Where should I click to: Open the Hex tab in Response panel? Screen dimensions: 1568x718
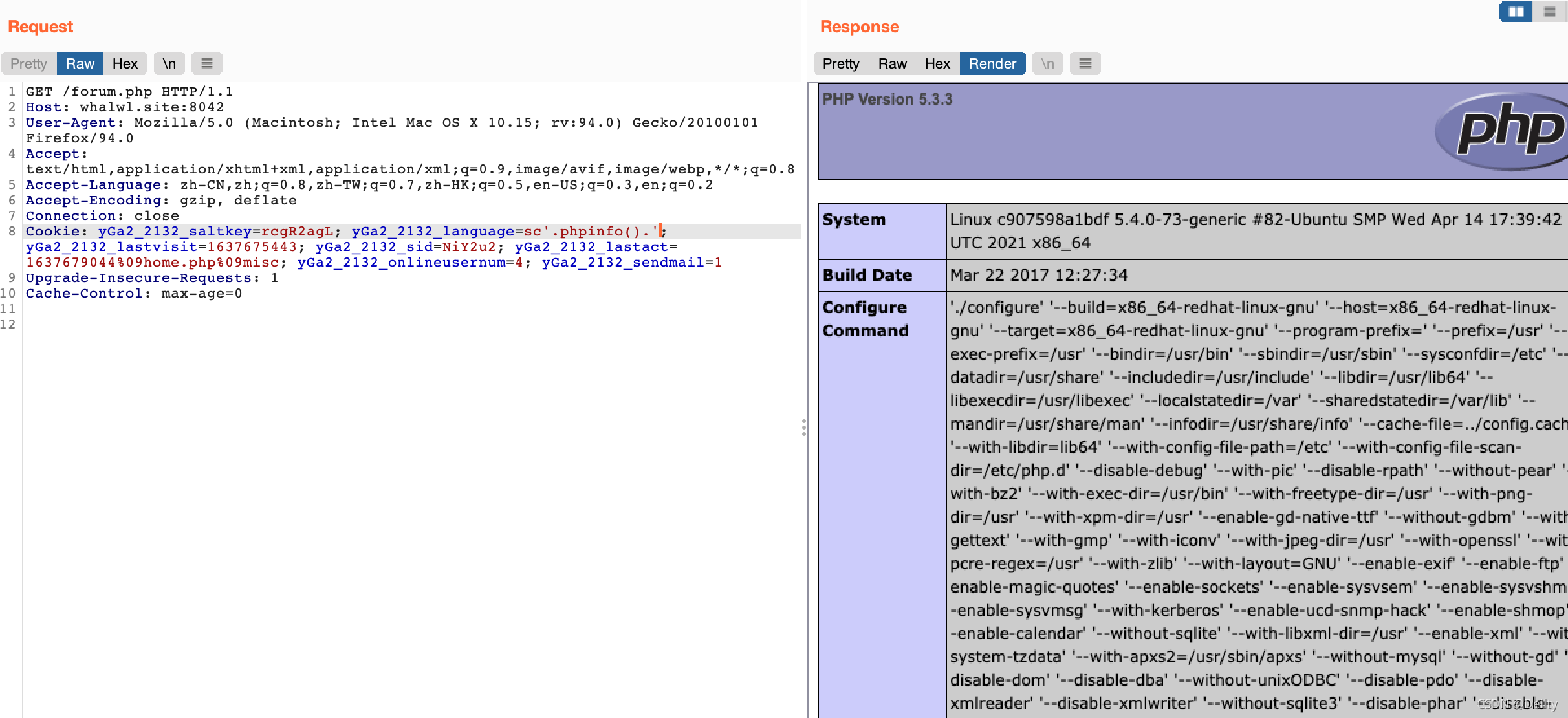tap(937, 63)
